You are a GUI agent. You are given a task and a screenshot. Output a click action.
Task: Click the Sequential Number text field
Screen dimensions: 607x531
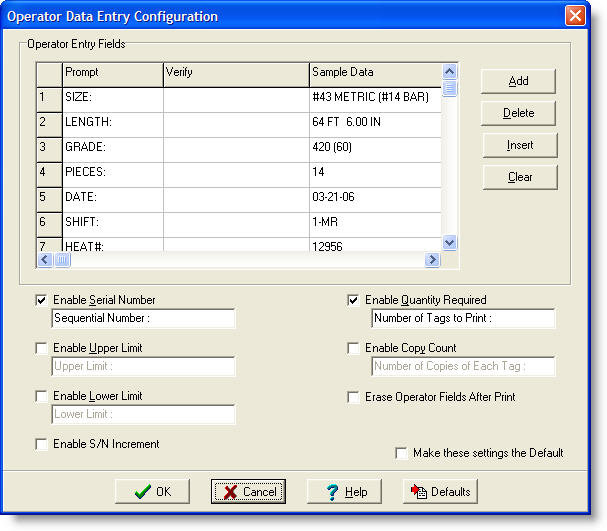point(143,318)
